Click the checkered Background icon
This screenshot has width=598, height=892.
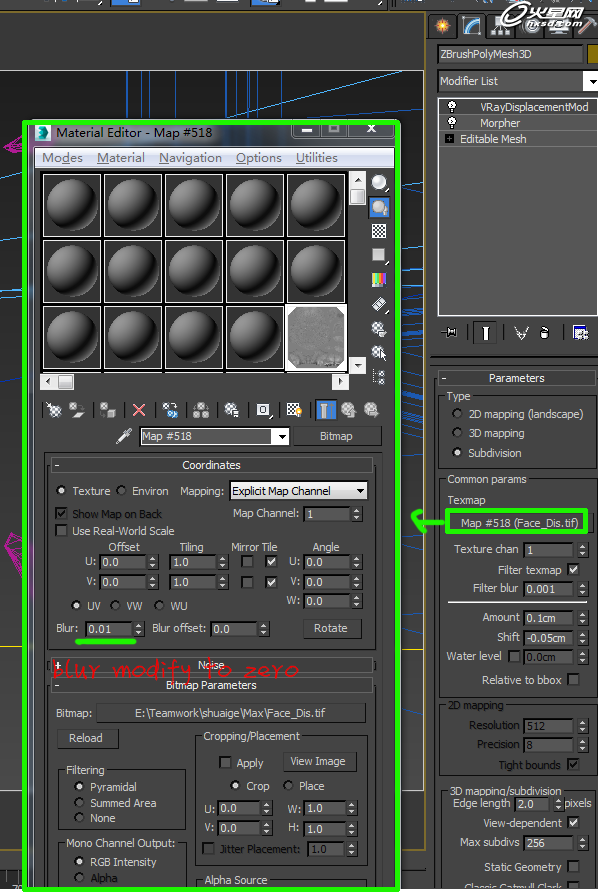(x=379, y=231)
